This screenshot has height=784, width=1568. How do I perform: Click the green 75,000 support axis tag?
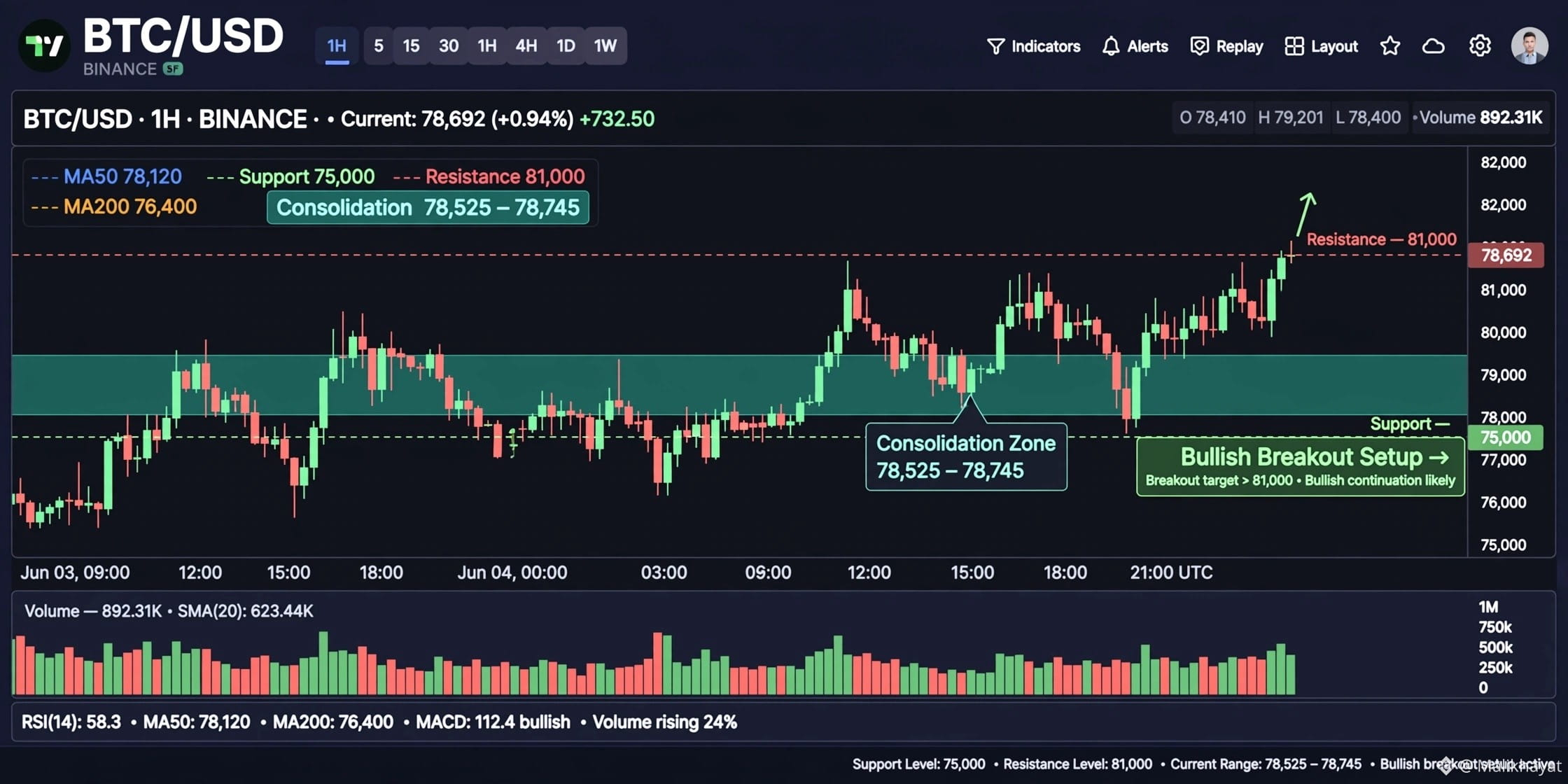click(x=1506, y=437)
